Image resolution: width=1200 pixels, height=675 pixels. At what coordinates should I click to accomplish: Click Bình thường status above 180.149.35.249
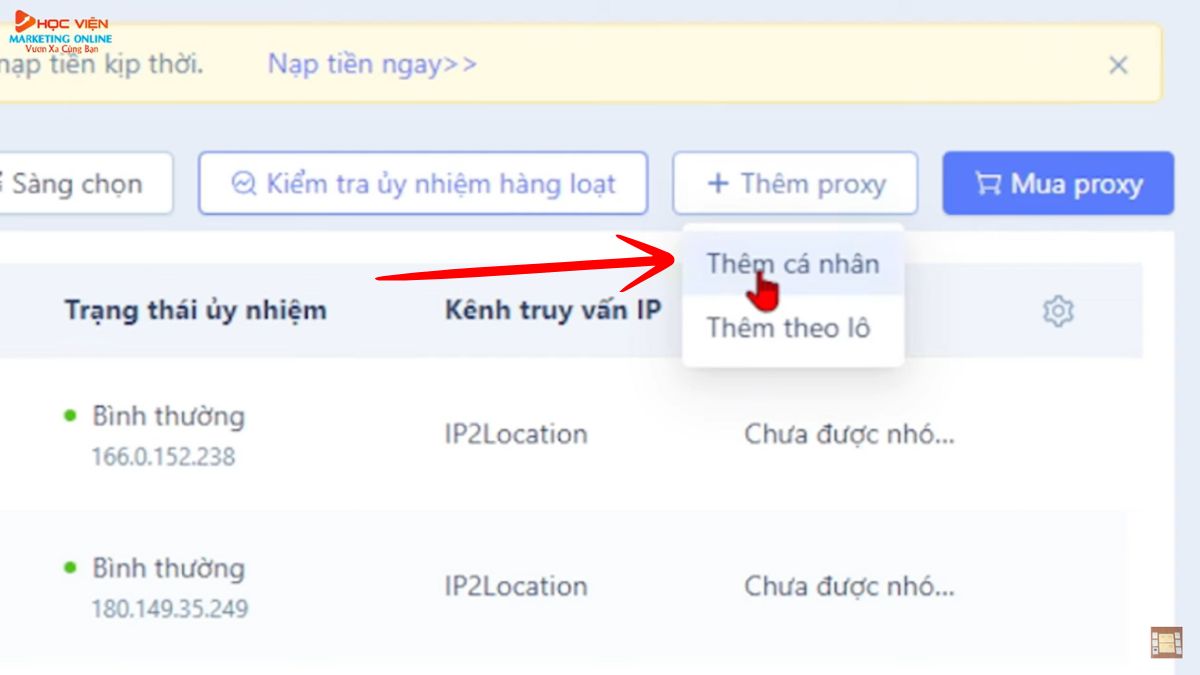[x=168, y=568]
